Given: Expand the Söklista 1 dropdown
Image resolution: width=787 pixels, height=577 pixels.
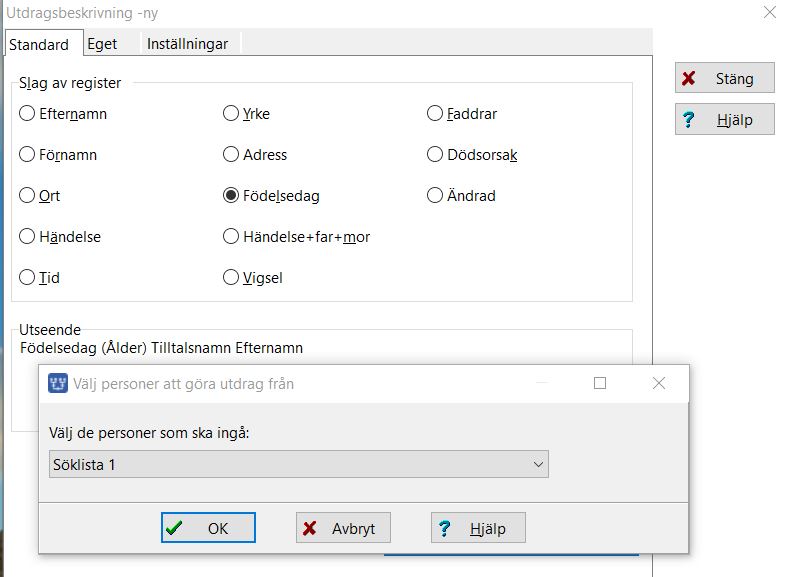Looking at the screenshot, I should pos(538,465).
